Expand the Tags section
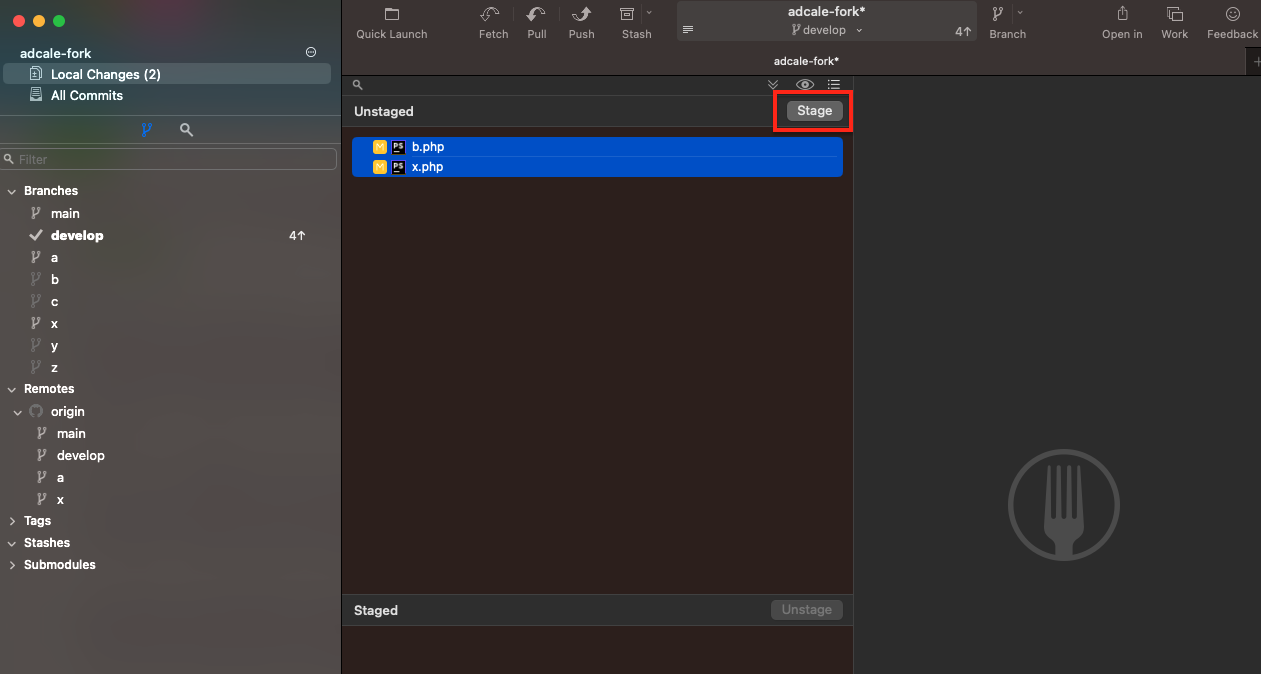The width and height of the screenshot is (1261, 674). [12, 520]
